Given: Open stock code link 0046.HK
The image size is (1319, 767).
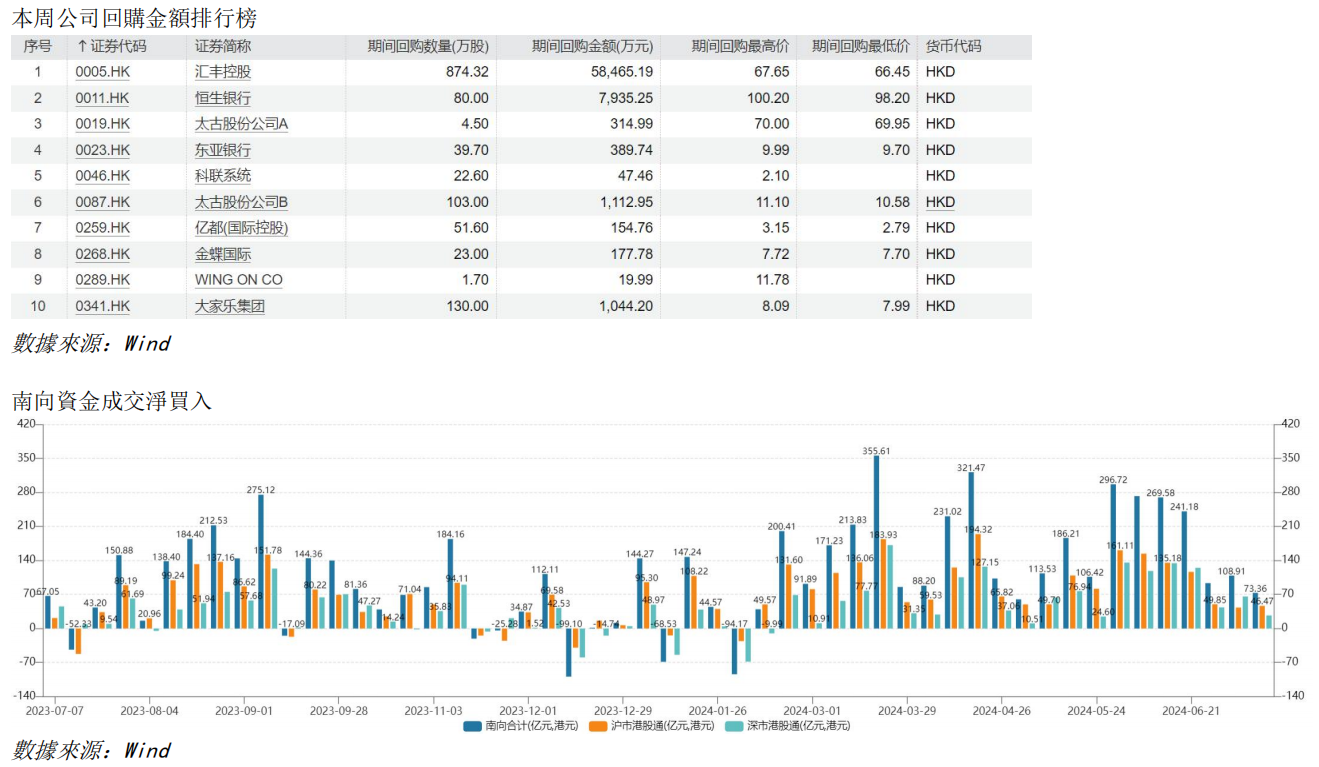Looking at the screenshot, I should (103, 176).
